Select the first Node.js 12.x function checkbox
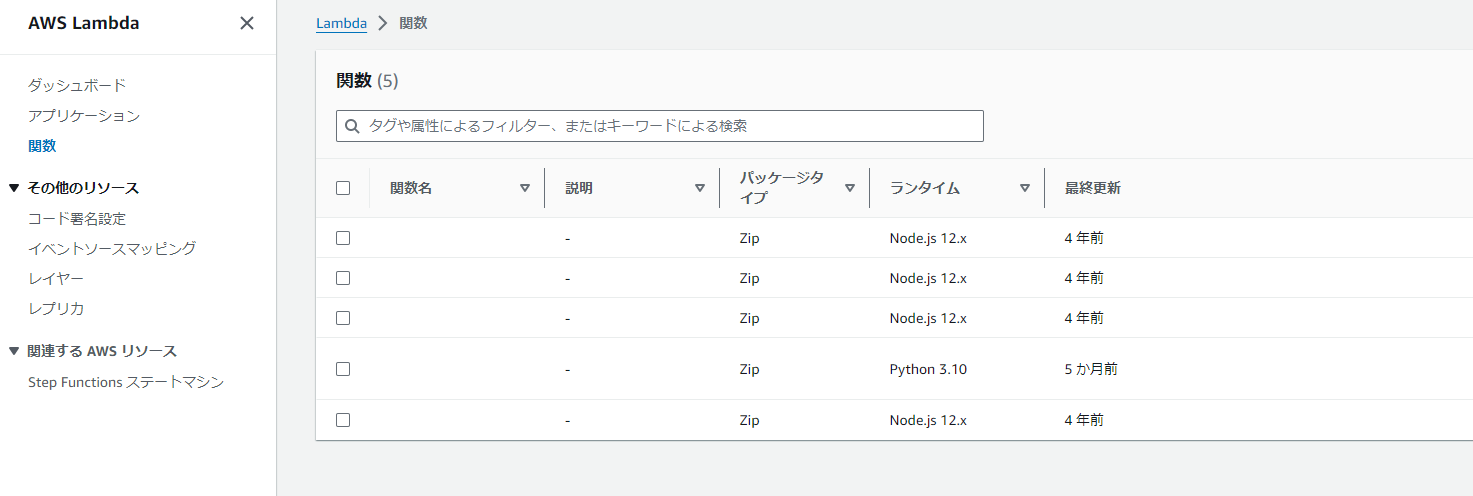 pyautogui.click(x=343, y=238)
